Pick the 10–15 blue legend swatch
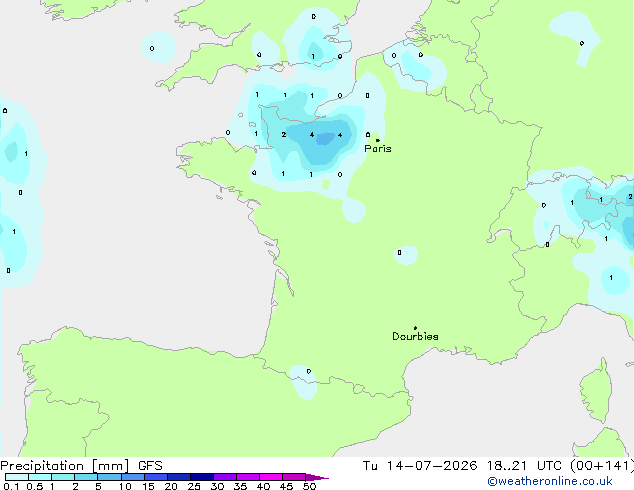Image resolution: width=634 pixels, height=490 pixels. [x=133, y=477]
